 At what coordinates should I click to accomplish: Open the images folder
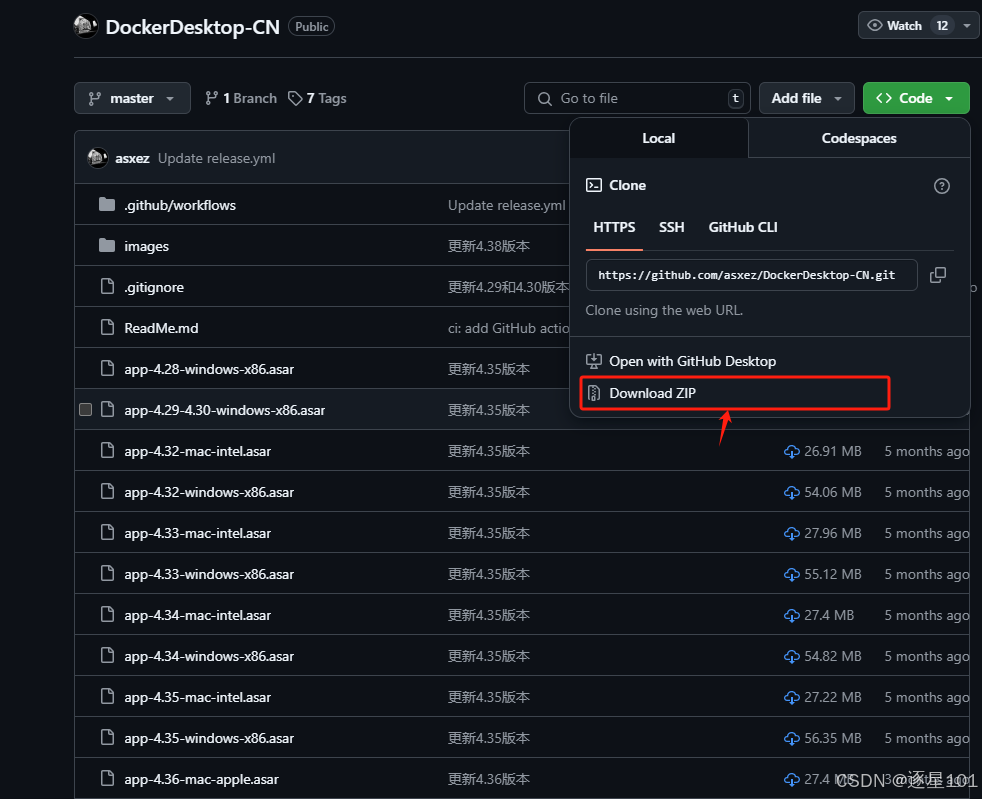click(147, 247)
